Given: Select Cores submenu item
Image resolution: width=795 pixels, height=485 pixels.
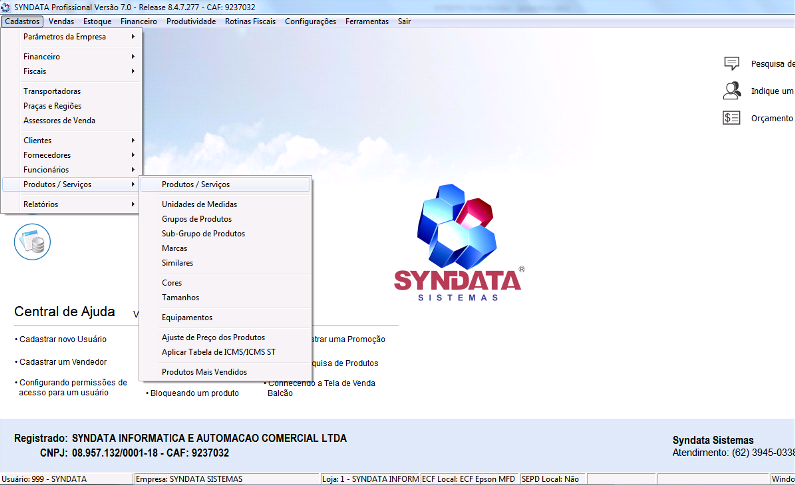Looking at the screenshot, I should click(x=225, y=282).
